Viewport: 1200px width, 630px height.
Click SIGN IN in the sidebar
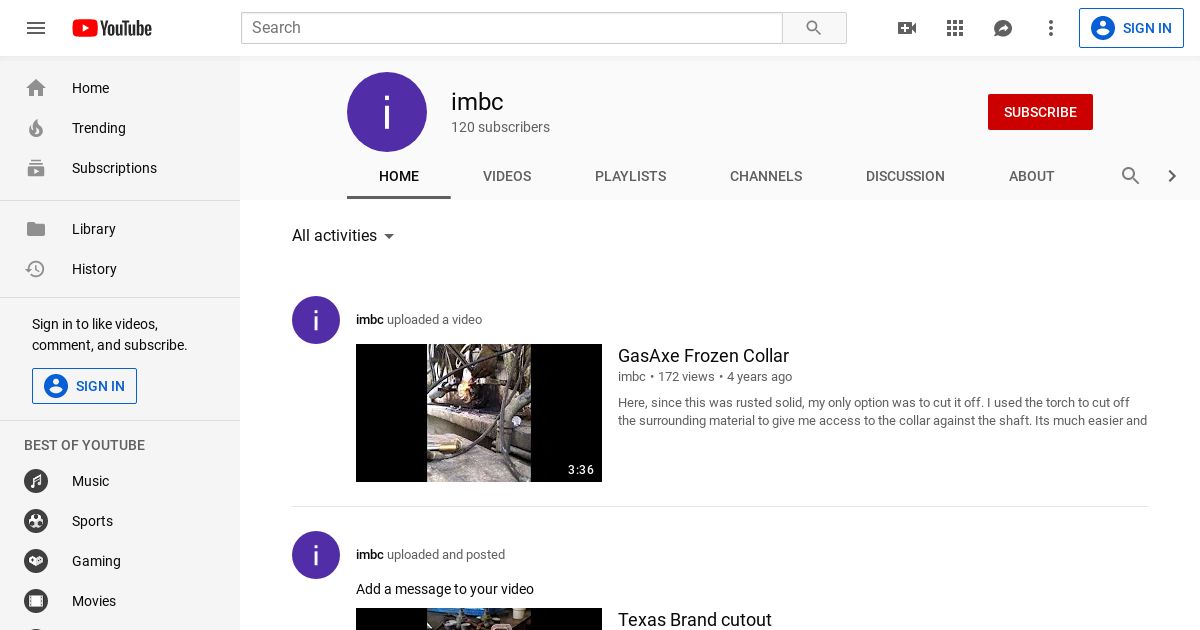click(84, 386)
